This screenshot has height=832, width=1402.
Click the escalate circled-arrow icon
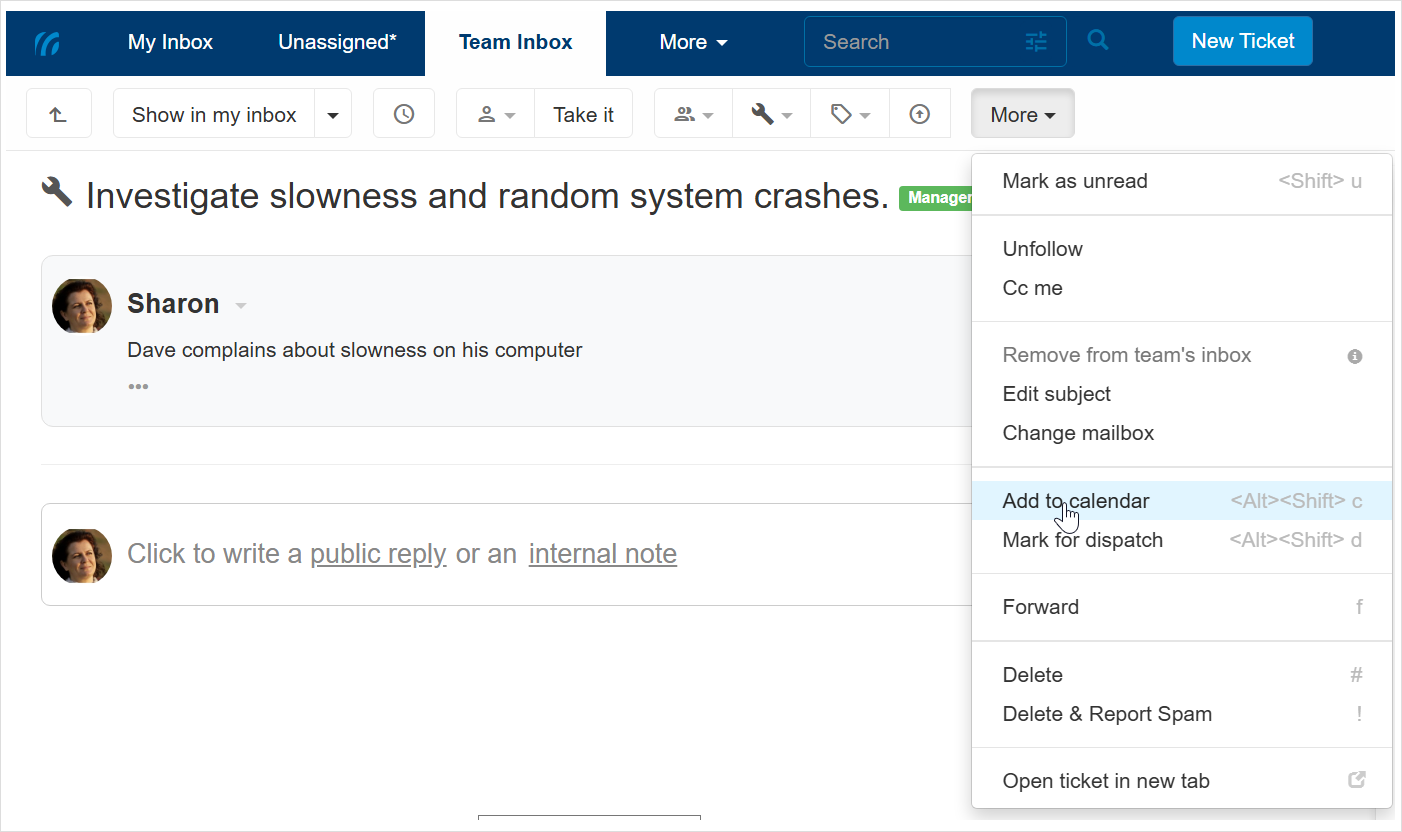click(919, 114)
